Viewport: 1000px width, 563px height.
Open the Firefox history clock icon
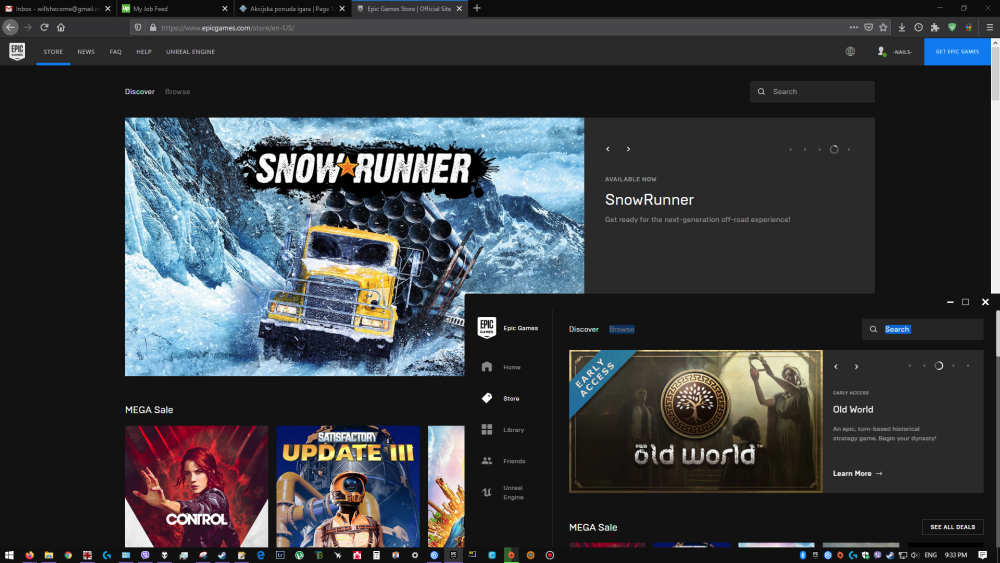(918, 27)
